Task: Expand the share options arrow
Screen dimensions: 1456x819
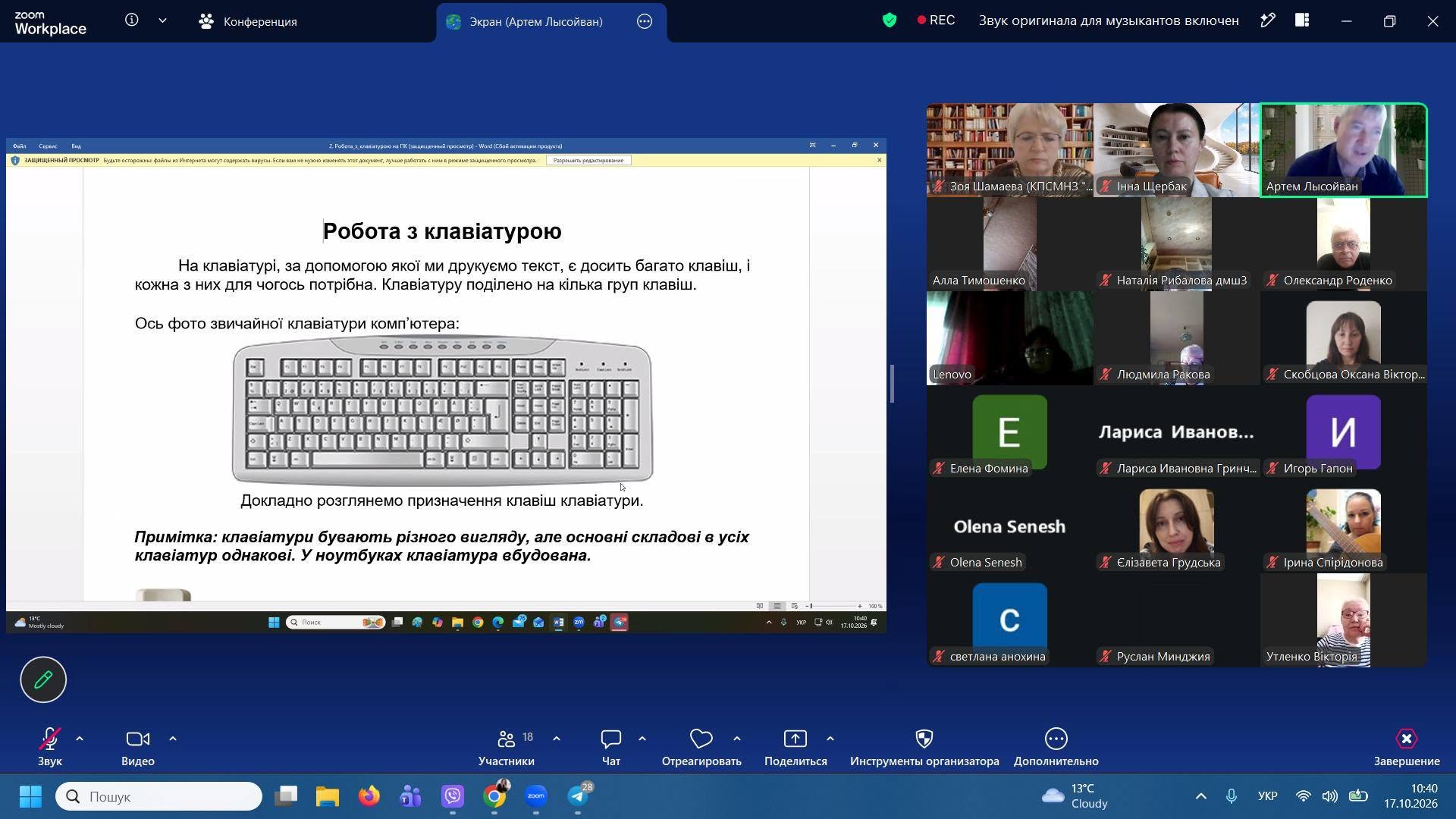Action: point(830,739)
